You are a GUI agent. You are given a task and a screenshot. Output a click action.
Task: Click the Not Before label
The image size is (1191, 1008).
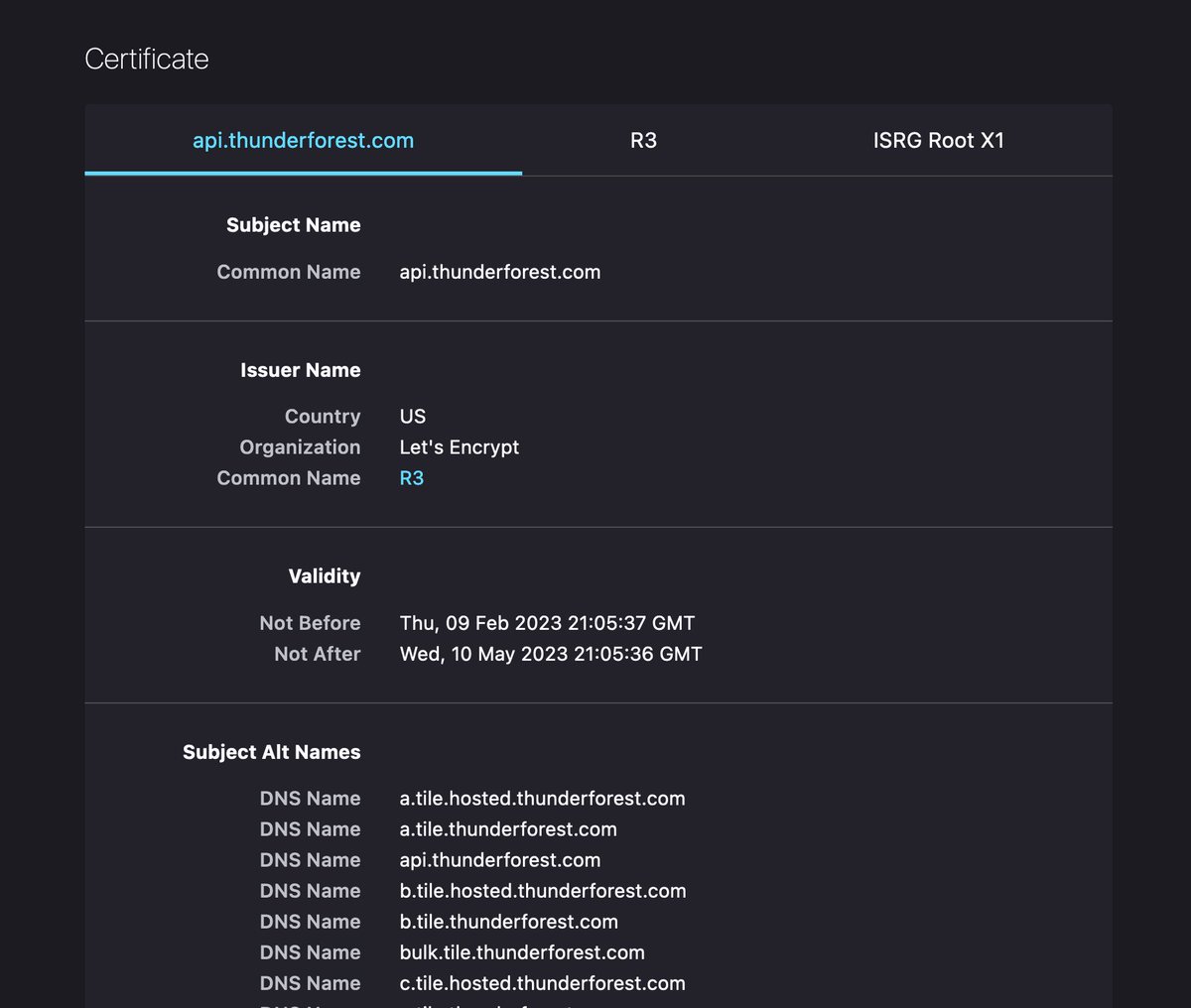pyautogui.click(x=310, y=623)
